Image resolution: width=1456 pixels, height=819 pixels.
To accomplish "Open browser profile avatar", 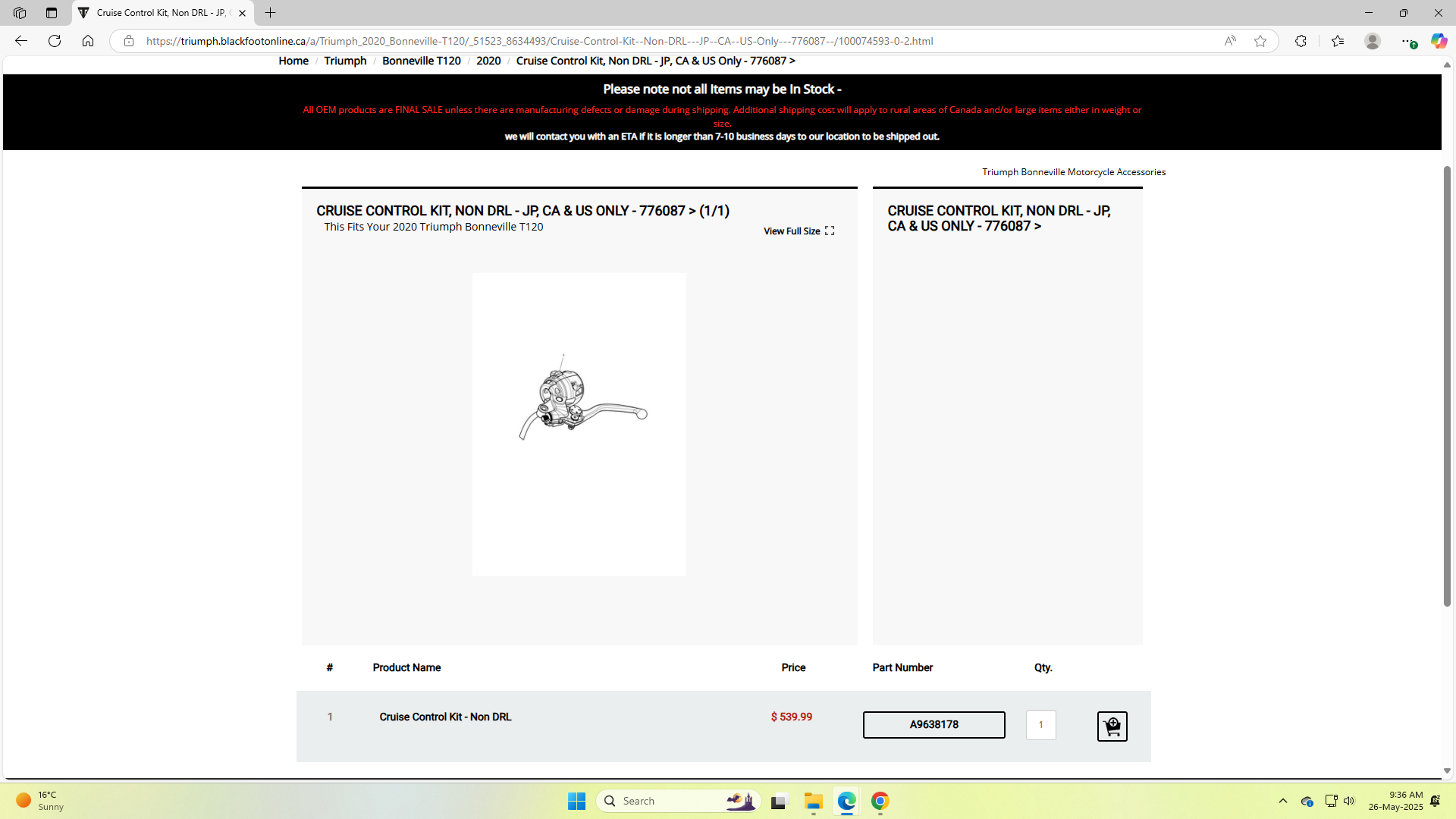I will [x=1372, y=41].
